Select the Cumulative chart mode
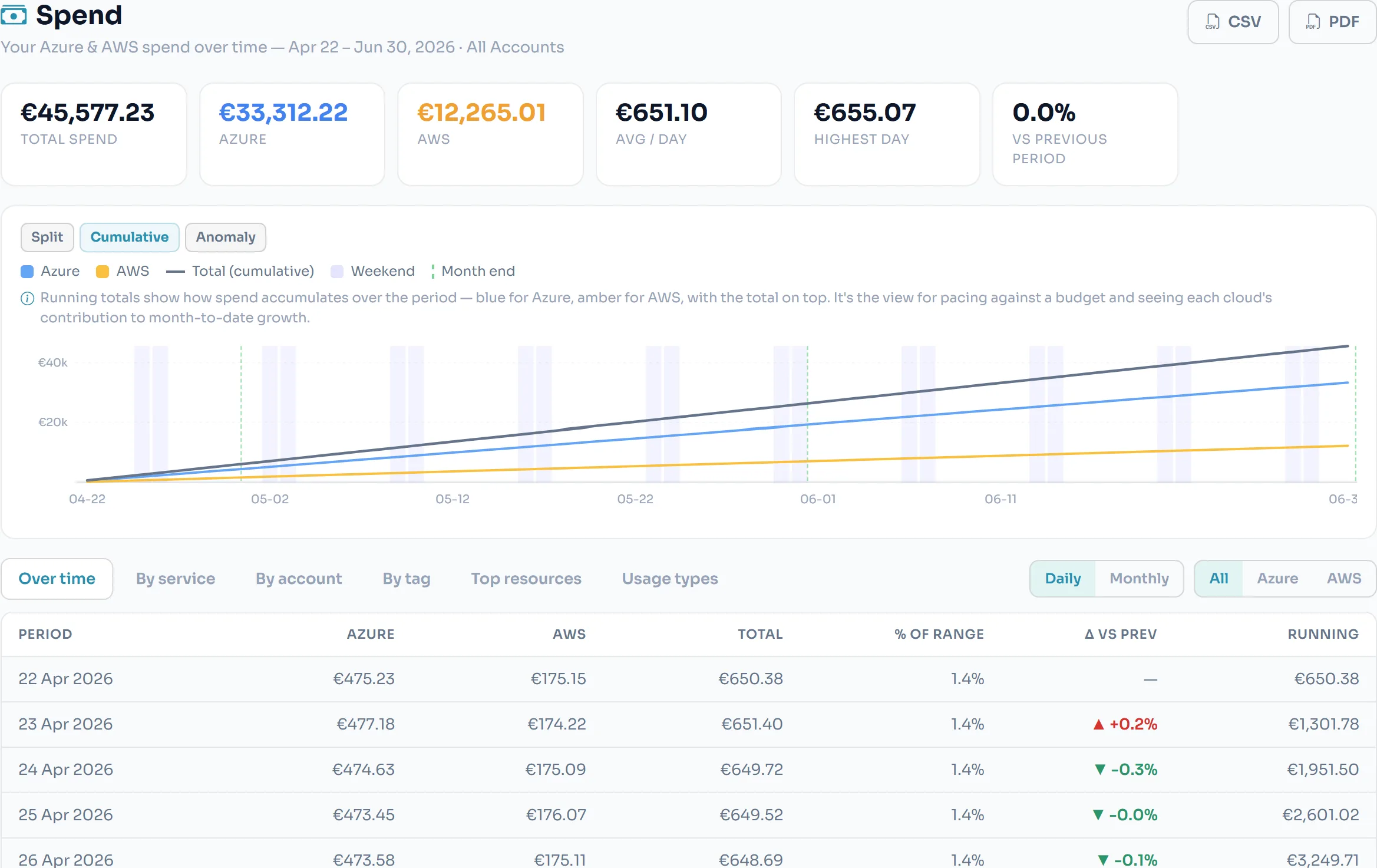Image resolution: width=1377 pixels, height=868 pixels. pyautogui.click(x=129, y=237)
